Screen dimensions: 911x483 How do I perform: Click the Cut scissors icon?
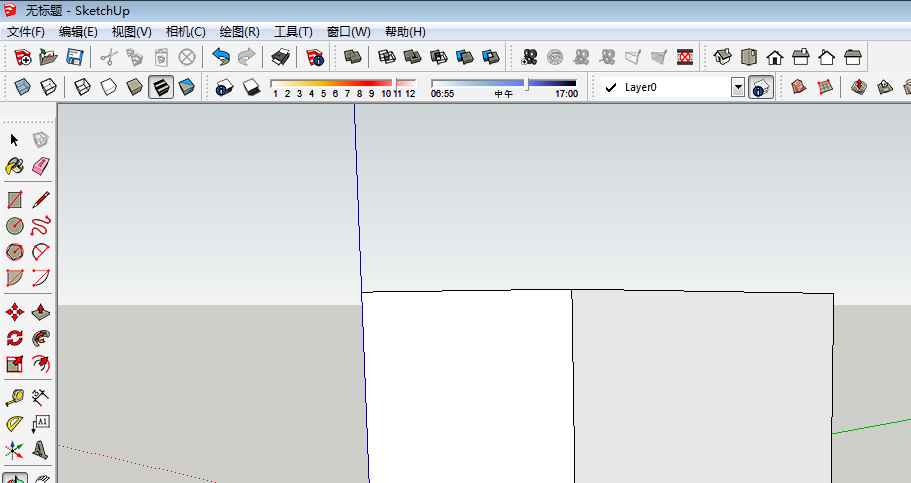pos(109,57)
